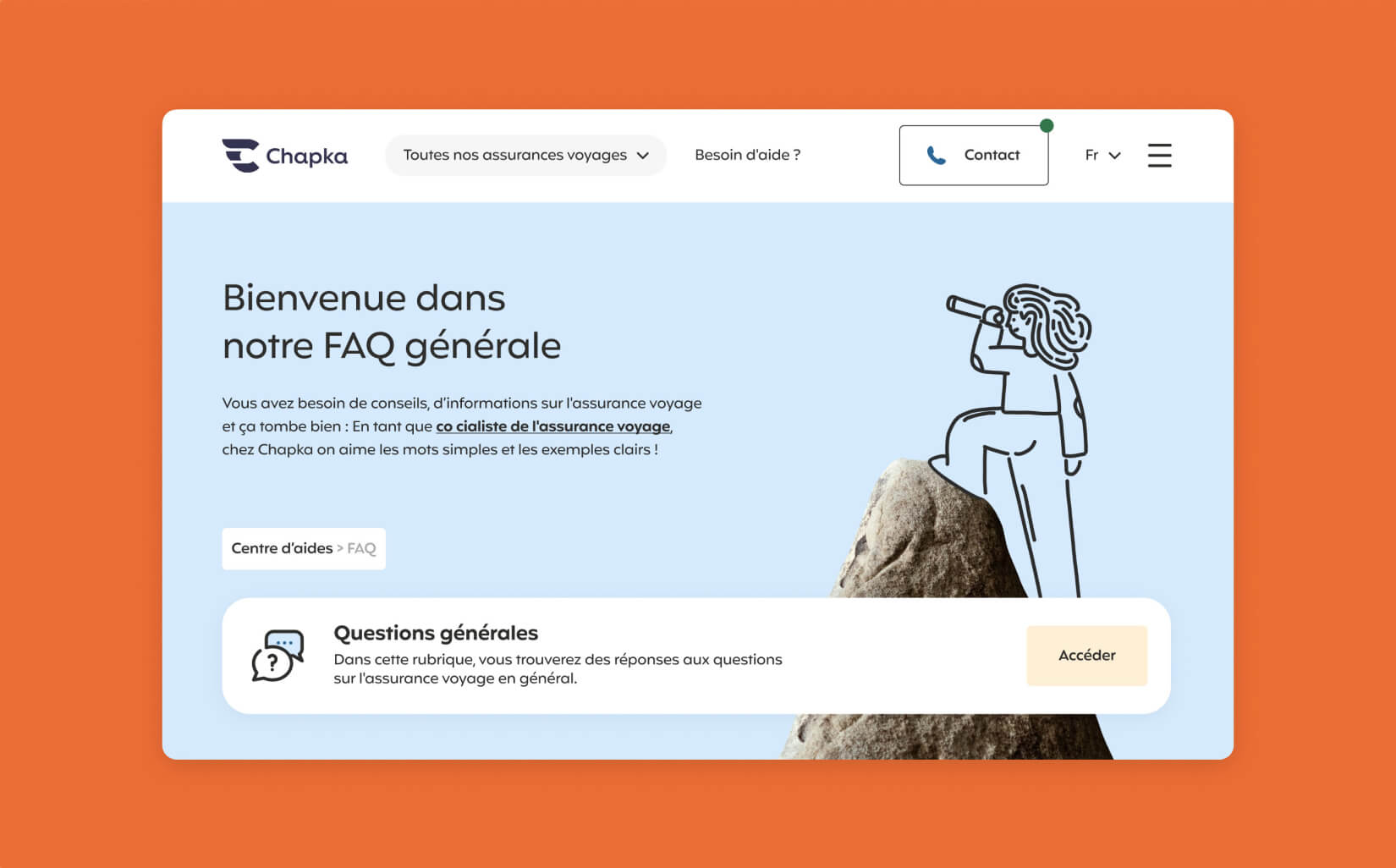This screenshot has height=868, width=1396.
Task: Expand Toutes nos assurances voyages dropdown
Action: click(525, 156)
